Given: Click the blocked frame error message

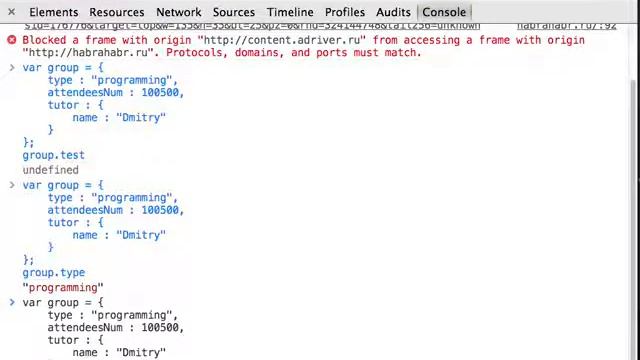Looking at the screenshot, I should point(304,46).
